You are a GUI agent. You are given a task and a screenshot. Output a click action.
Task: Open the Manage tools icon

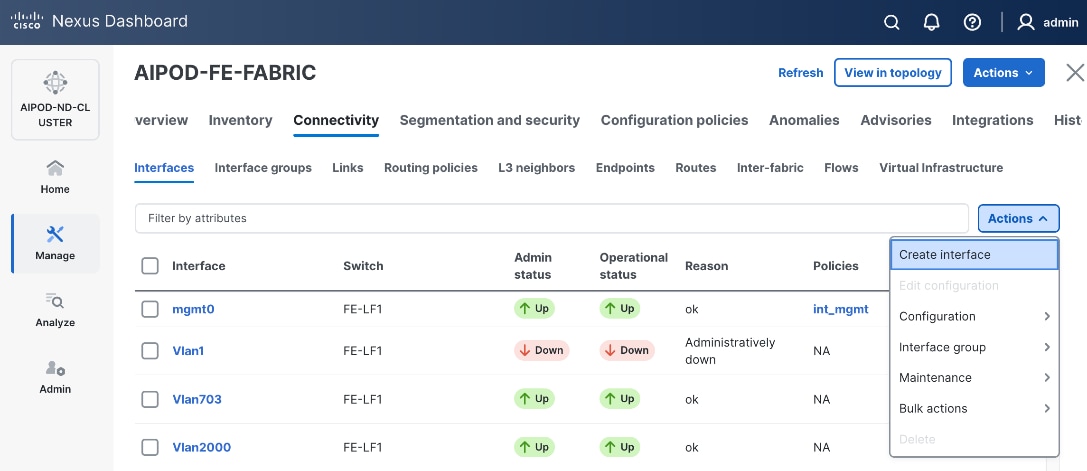[55, 234]
